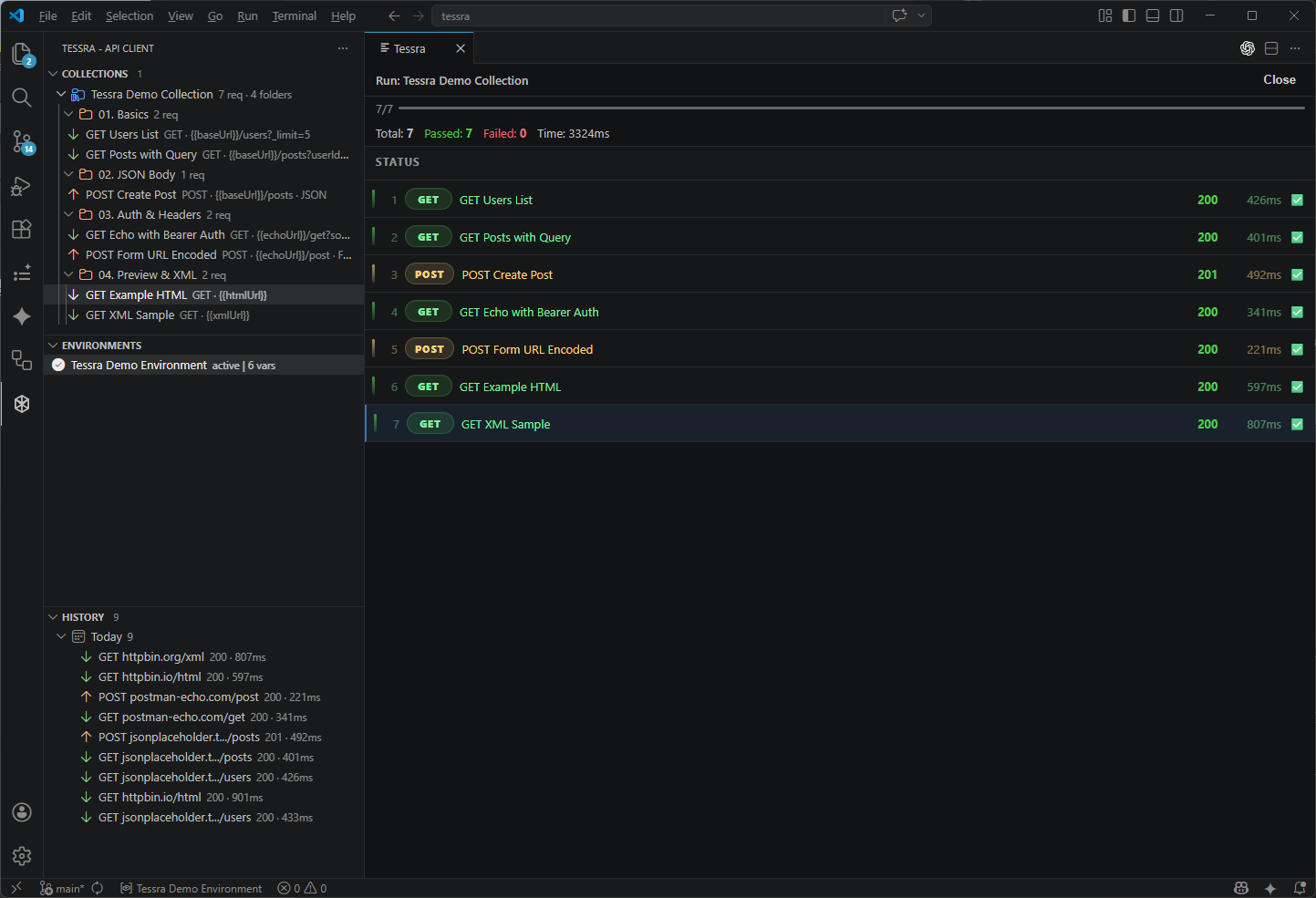Close the Tessra editor tab

[x=461, y=48]
